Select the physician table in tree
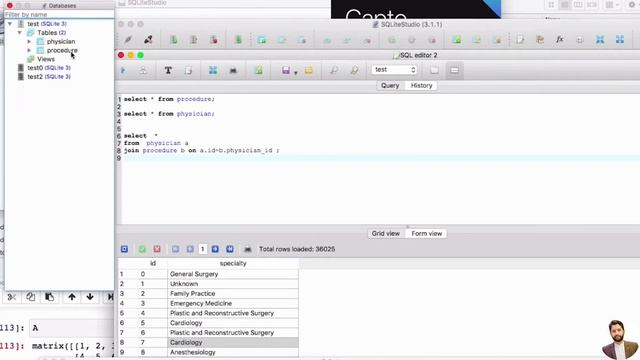Viewport: 640px width, 360px height. click(60, 42)
